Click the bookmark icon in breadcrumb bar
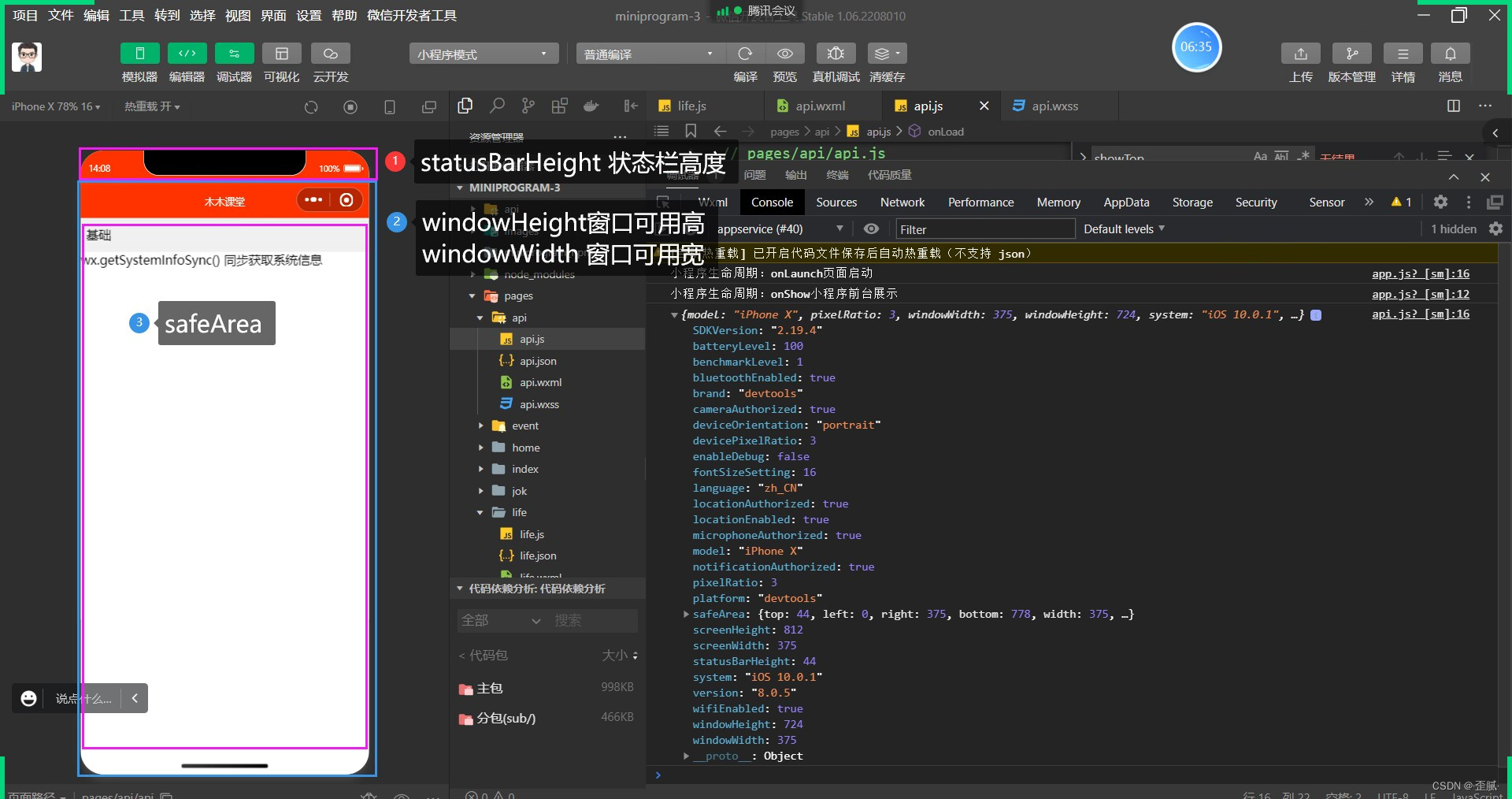 pos(691,131)
